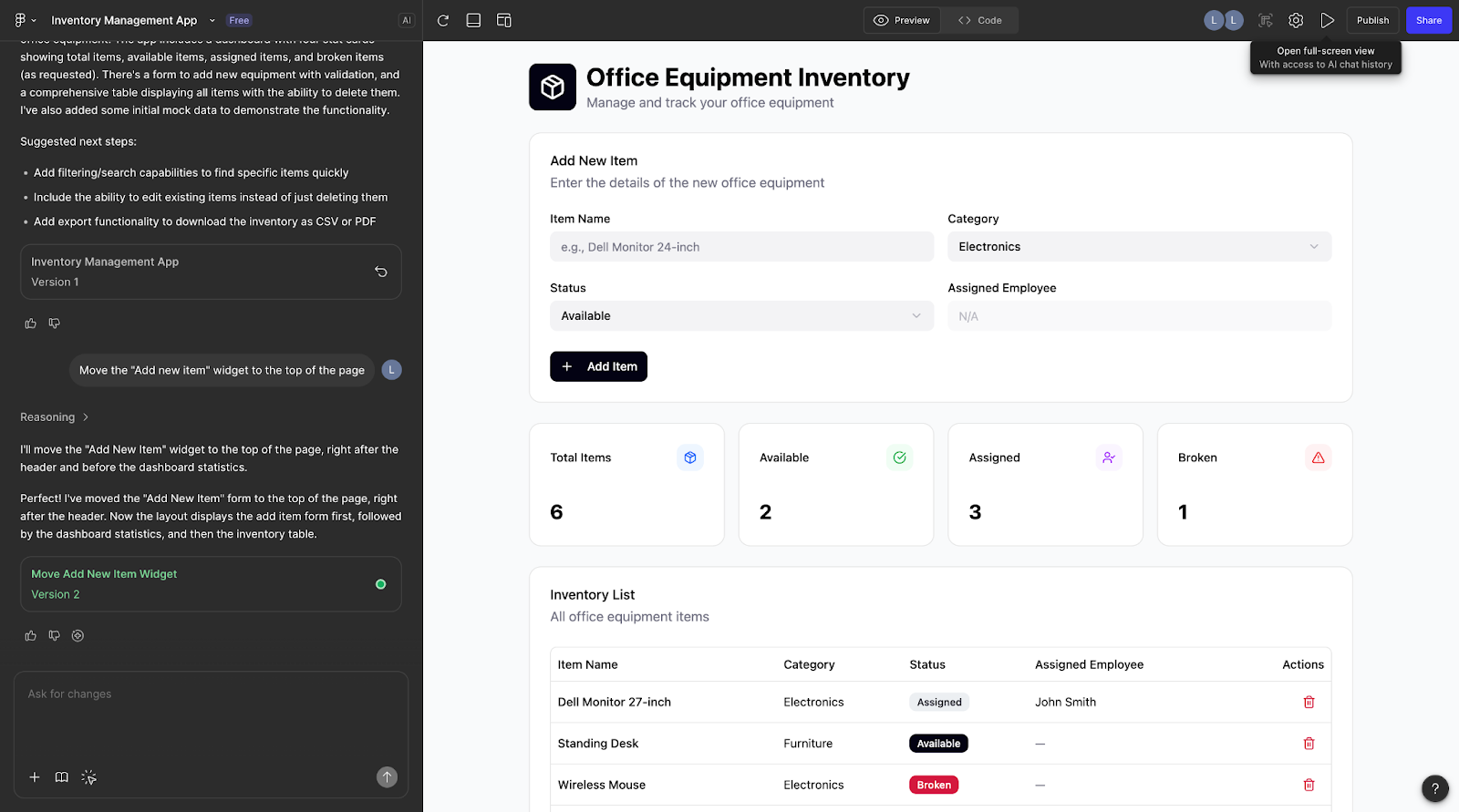Thumbs down the first response

pyautogui.click(x=54, y=324)
